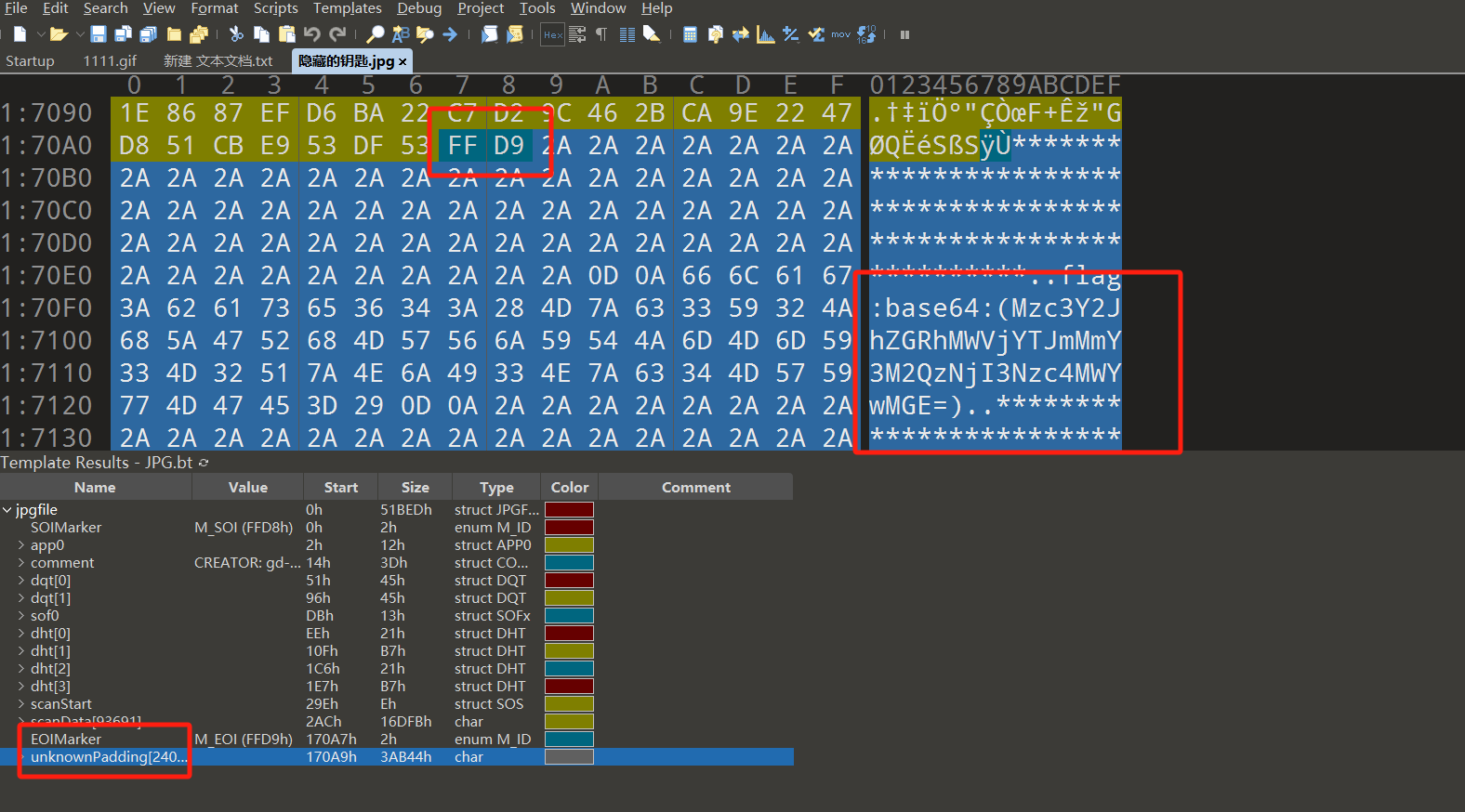Click the Close All stacked folders icon
Viewport: 1465px width, 812px height.
pyautogui.click(x=198, y=34)
